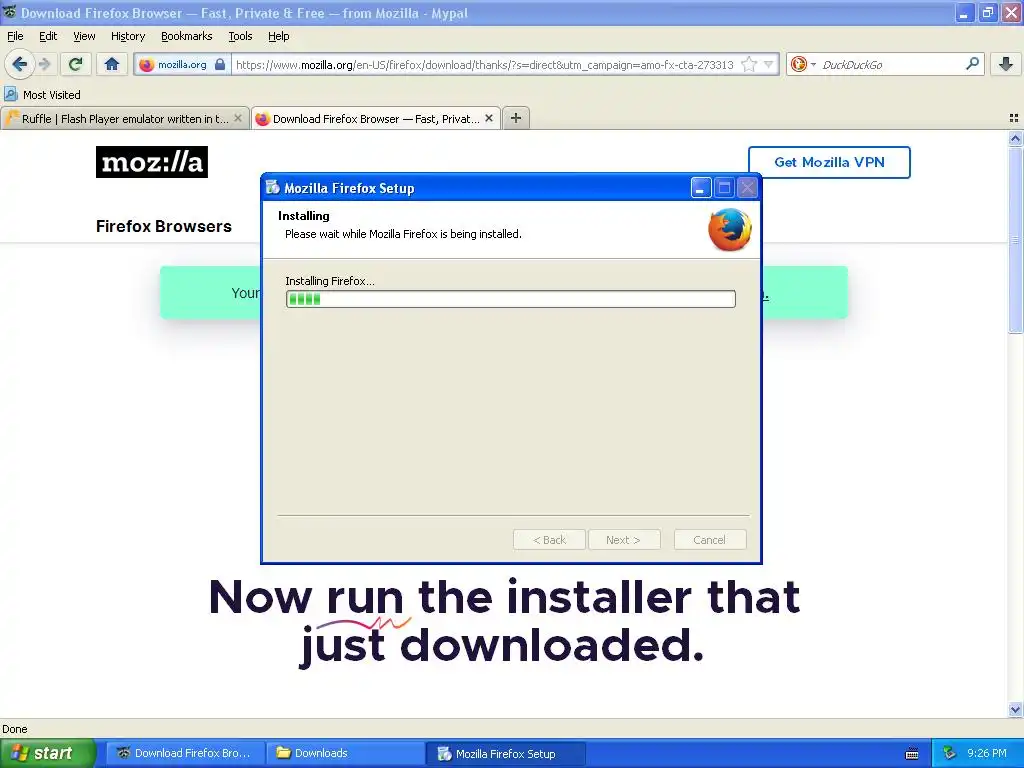Reload the page with the refresh icon

point(76,64)
